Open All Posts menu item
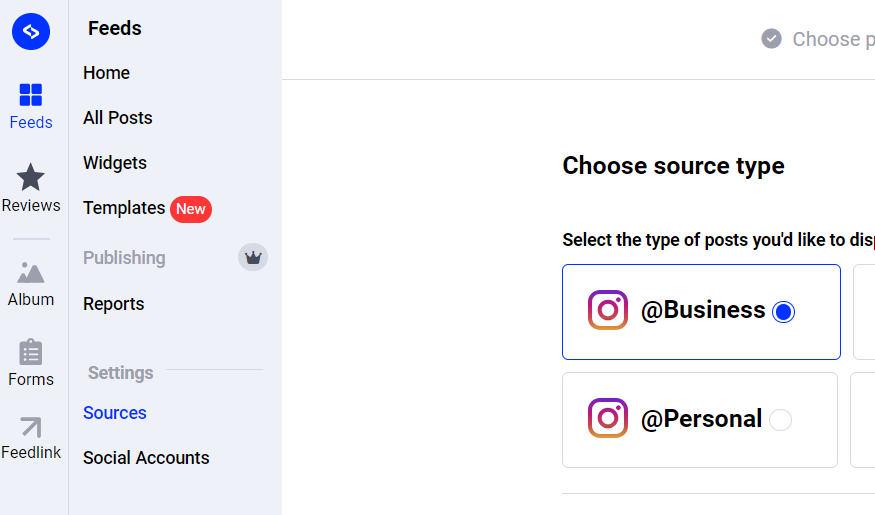Viewport: 875px width, 515px height. (x=118, y=118)
